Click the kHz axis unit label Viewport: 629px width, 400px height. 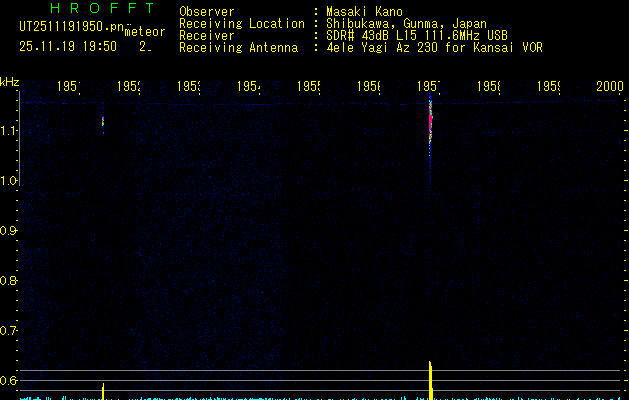(10, 81)
